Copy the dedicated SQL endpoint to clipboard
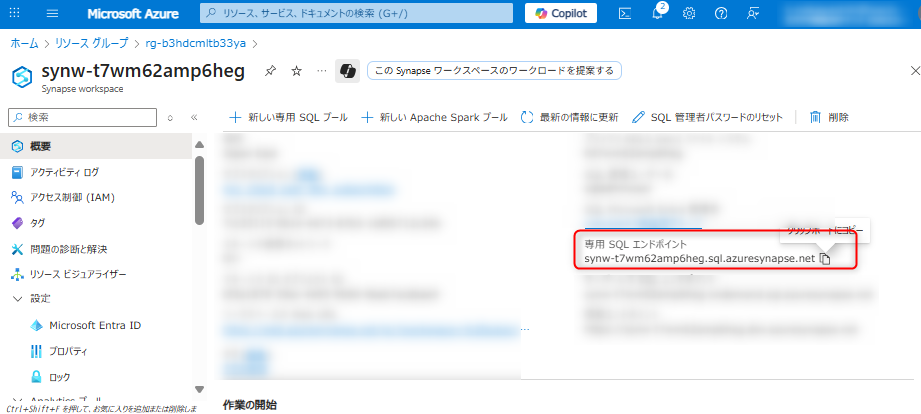The image size is (921, 414). [x=825, y=259]
